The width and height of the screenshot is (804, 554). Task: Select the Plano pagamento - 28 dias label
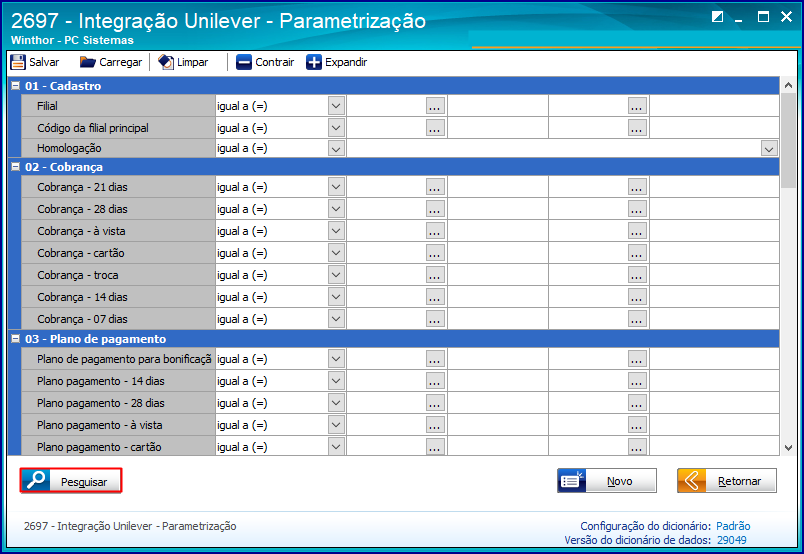100,403
